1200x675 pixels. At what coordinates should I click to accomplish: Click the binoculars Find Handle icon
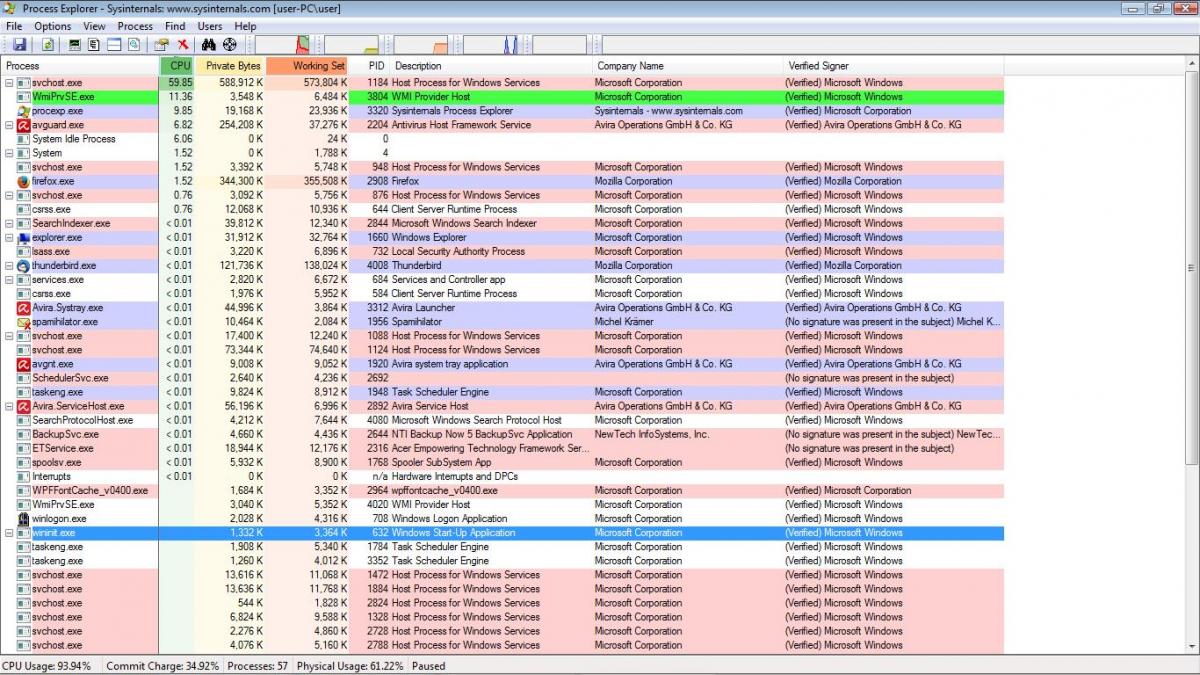pyautogui.click(x=209, y=45)
